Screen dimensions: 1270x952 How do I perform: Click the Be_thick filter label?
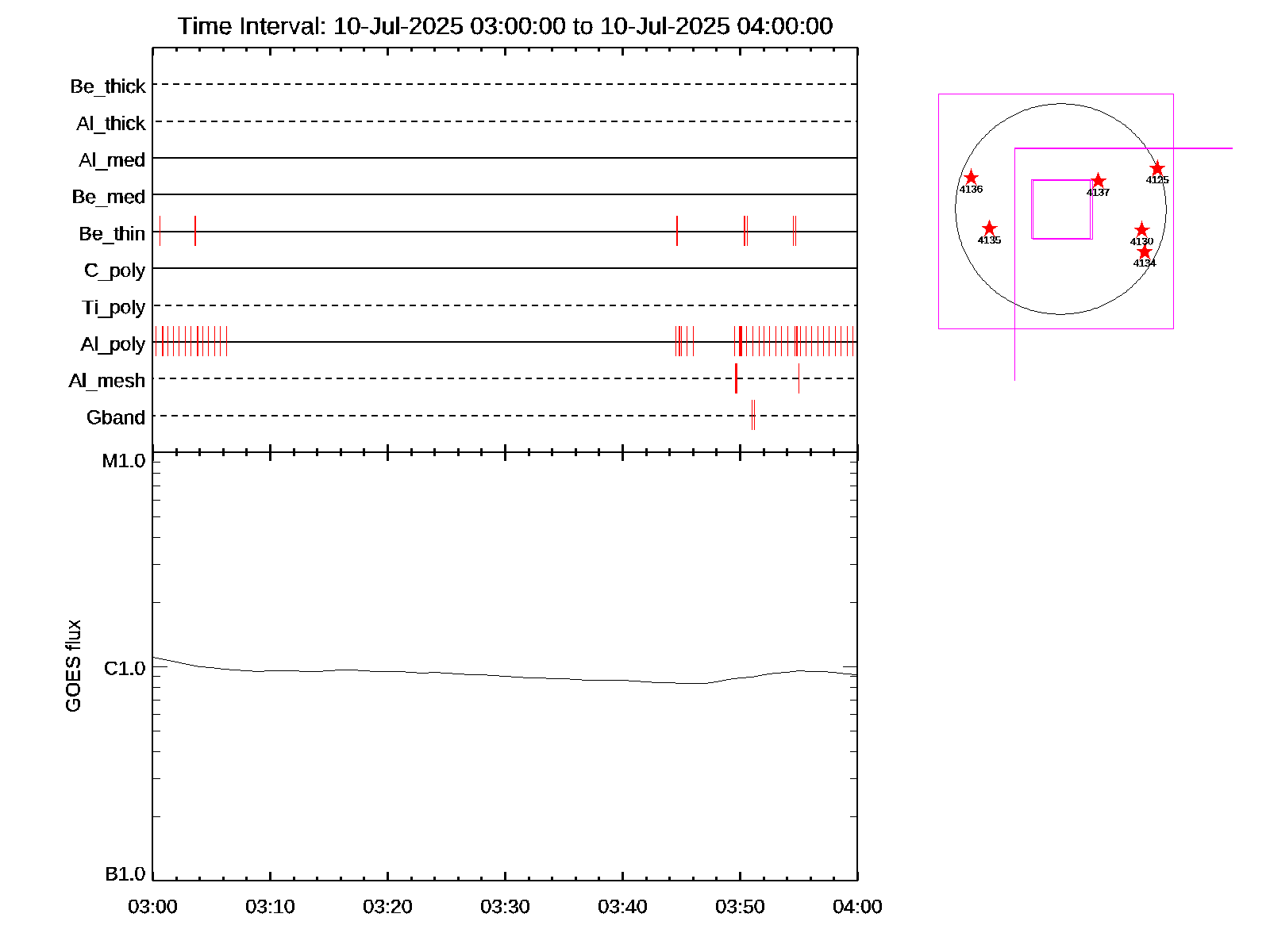tap(108, 86)
